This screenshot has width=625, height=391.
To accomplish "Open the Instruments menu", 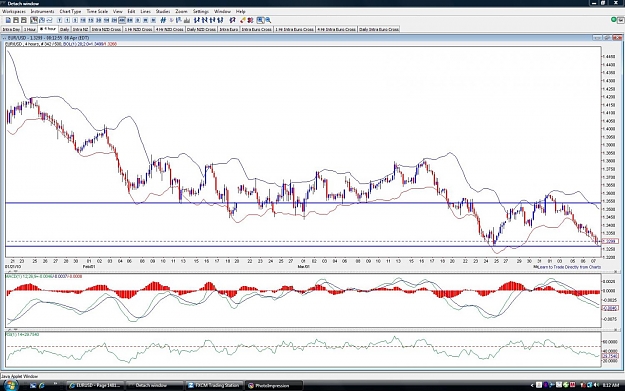I will pos(42,12).
